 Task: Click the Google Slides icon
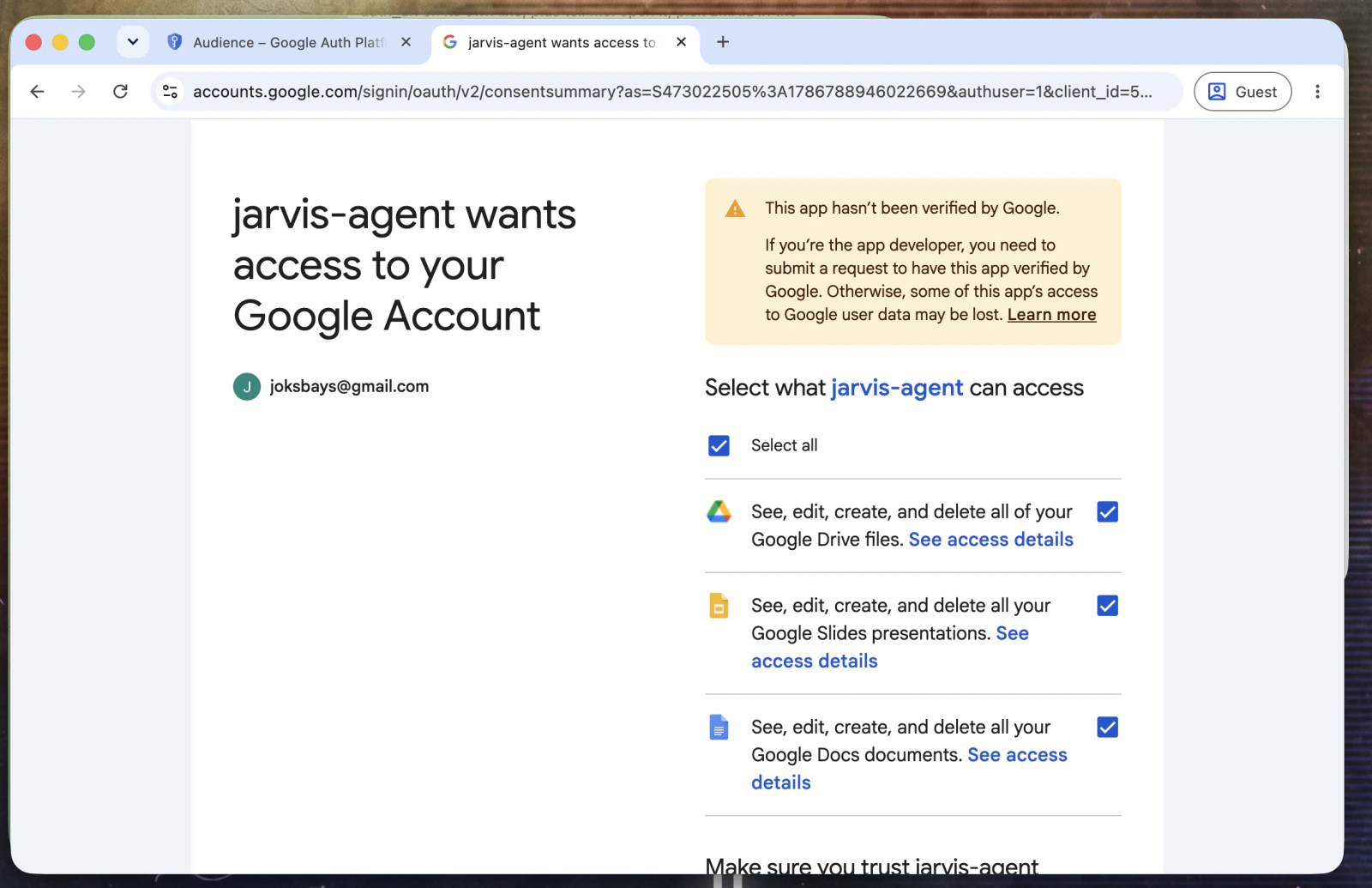tap(719, 606)
